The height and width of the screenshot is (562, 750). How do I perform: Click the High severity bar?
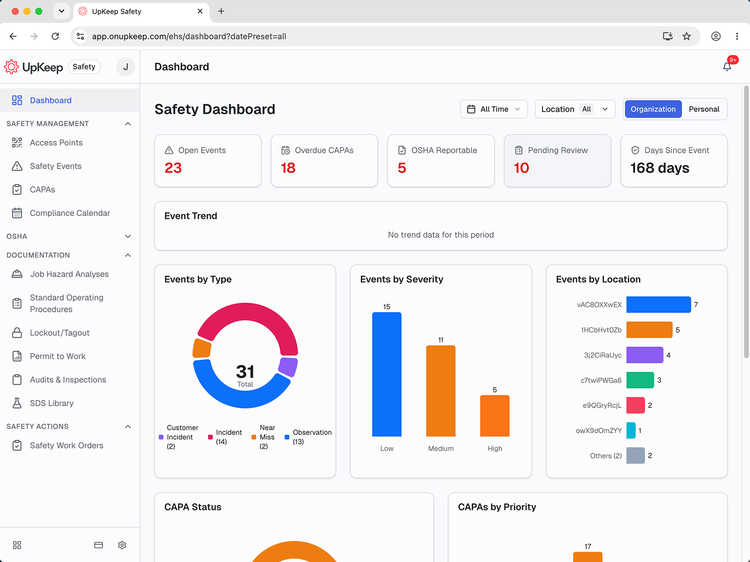pos(495,416)
